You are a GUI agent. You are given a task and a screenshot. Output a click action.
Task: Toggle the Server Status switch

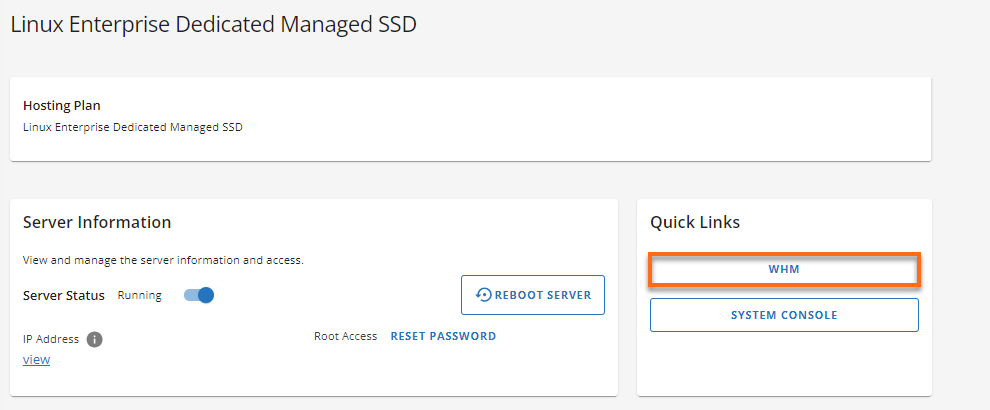pos(199,295)
